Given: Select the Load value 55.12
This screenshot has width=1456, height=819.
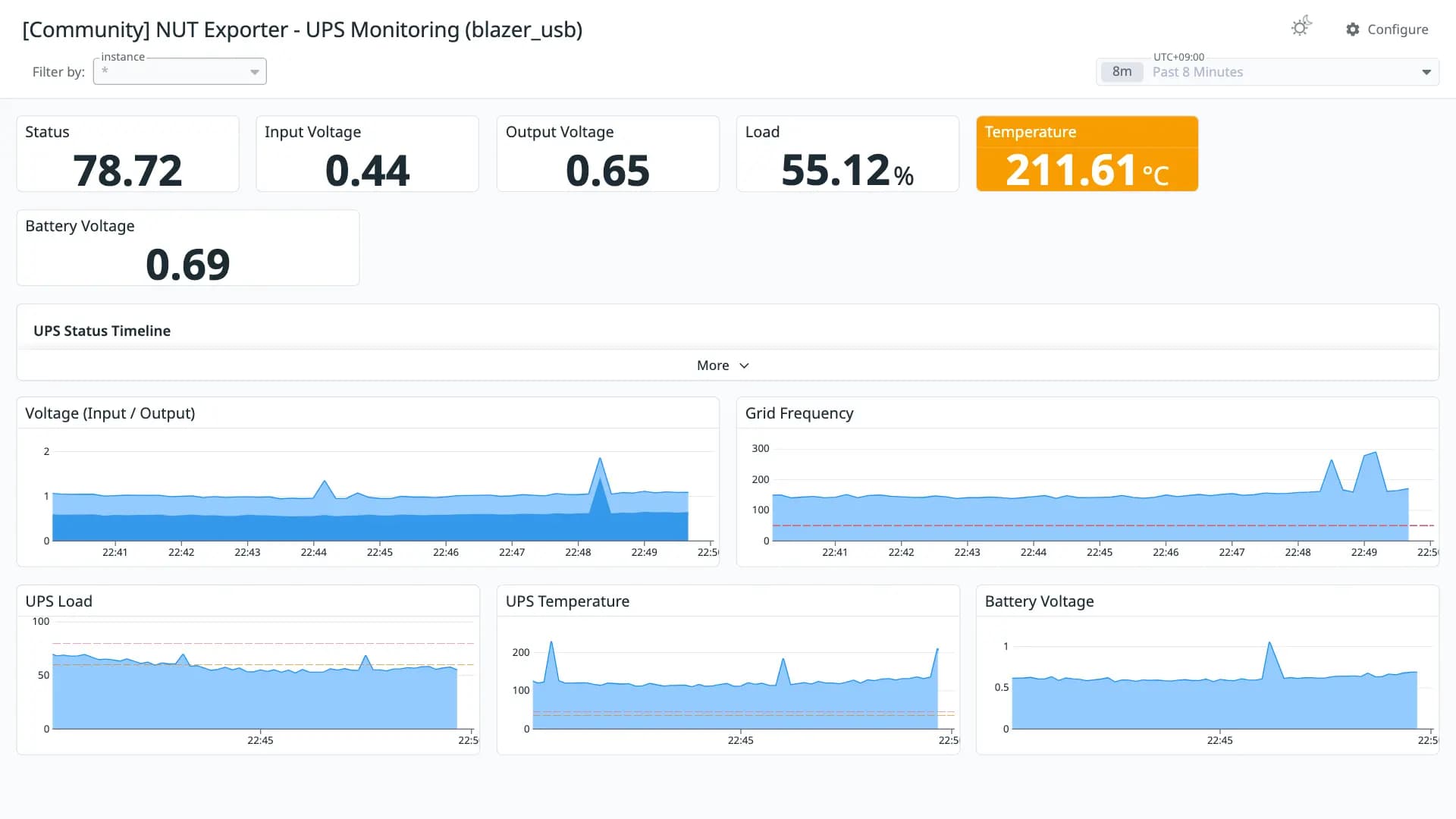Looking at the screenshot, I should point(836,170).
